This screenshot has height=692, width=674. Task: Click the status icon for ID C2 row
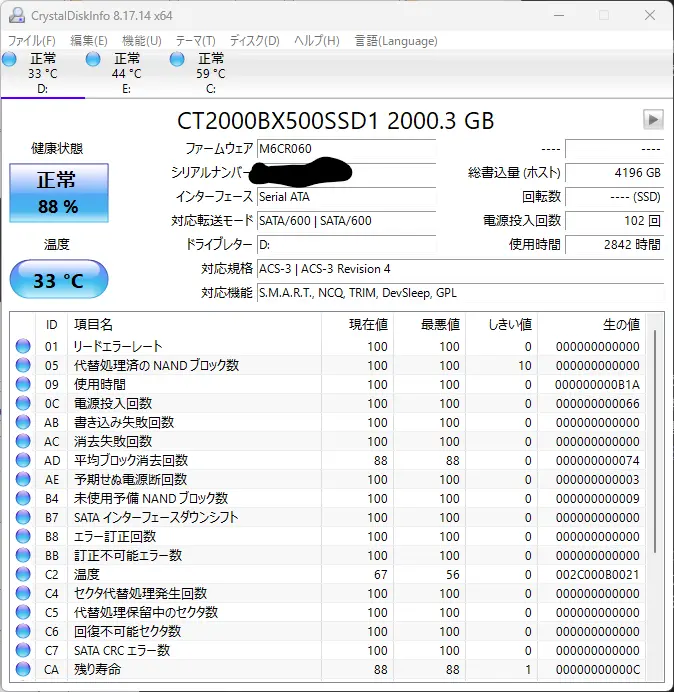pyautogui.click(x=23, y=574)
